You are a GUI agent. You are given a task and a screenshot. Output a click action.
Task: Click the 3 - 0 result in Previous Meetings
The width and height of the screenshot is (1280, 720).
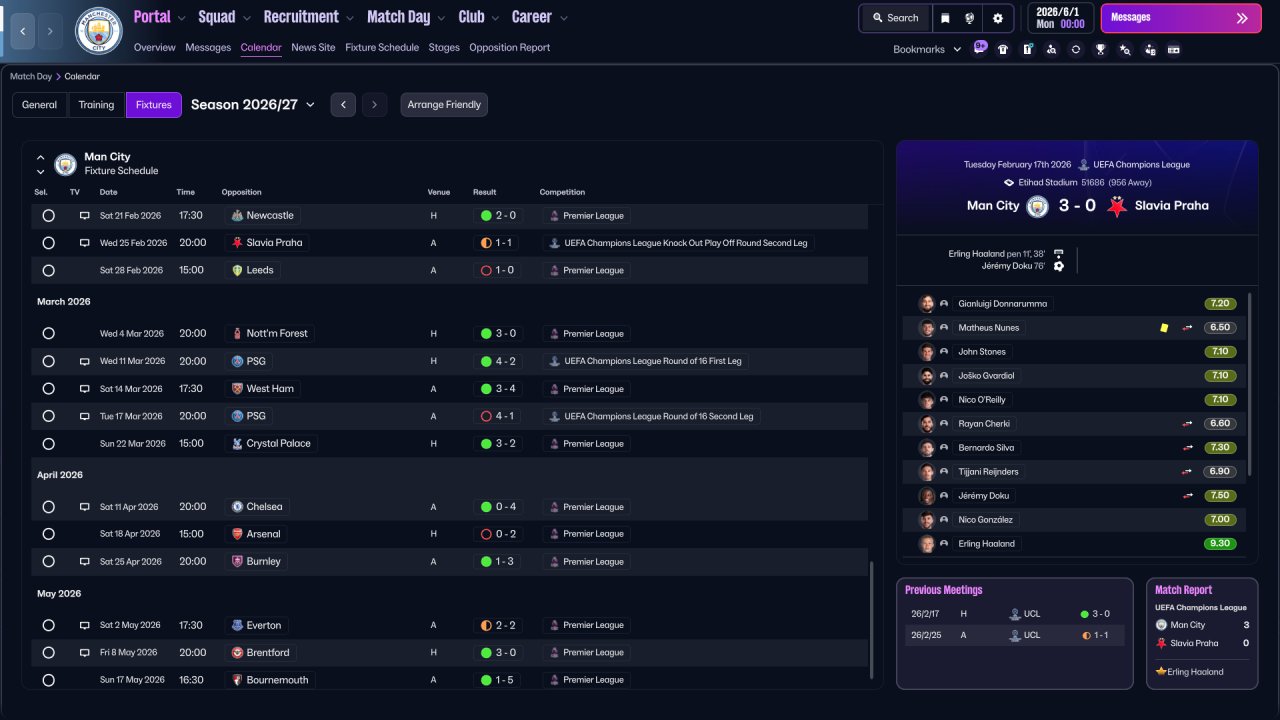[x=1095, y=614]
